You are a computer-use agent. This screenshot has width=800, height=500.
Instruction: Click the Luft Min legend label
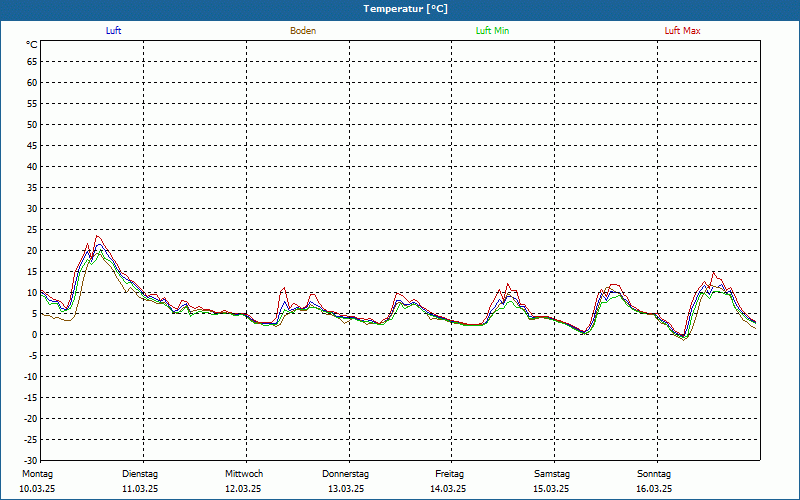[x=492, y=31]
